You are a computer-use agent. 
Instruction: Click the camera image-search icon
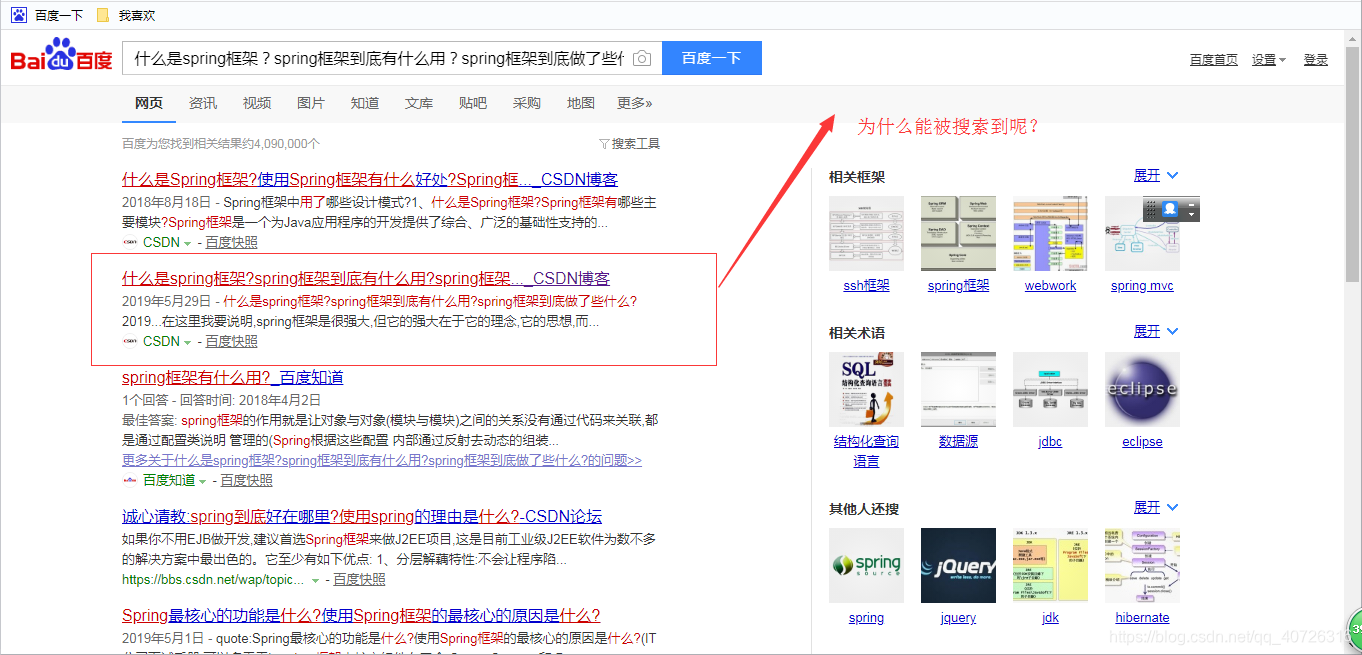click(x=642, y=59)
